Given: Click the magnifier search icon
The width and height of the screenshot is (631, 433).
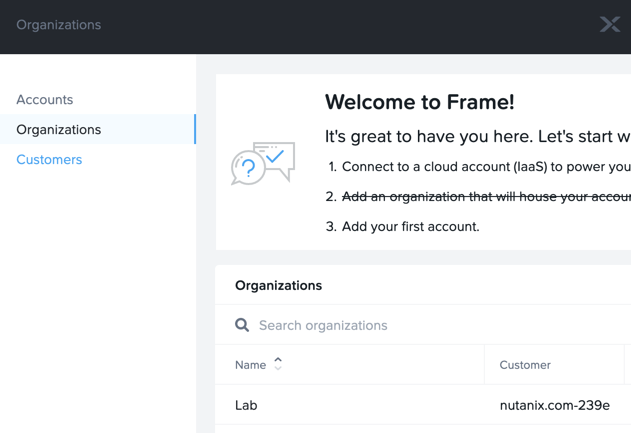Looking at the screenshot, I should click(242, 325).
